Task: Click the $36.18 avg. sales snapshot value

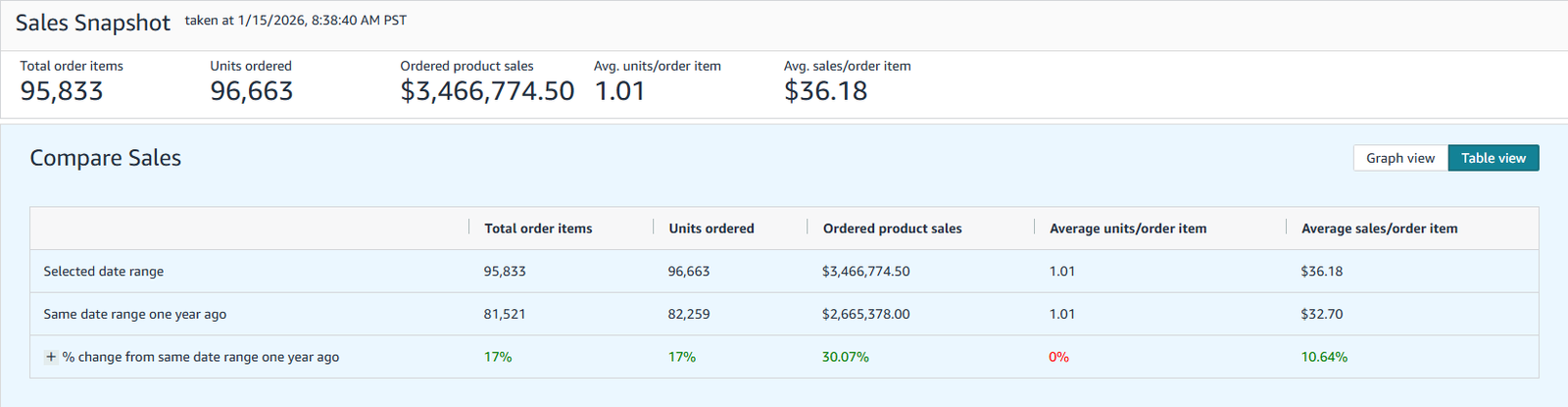Action: coord(825,91)
